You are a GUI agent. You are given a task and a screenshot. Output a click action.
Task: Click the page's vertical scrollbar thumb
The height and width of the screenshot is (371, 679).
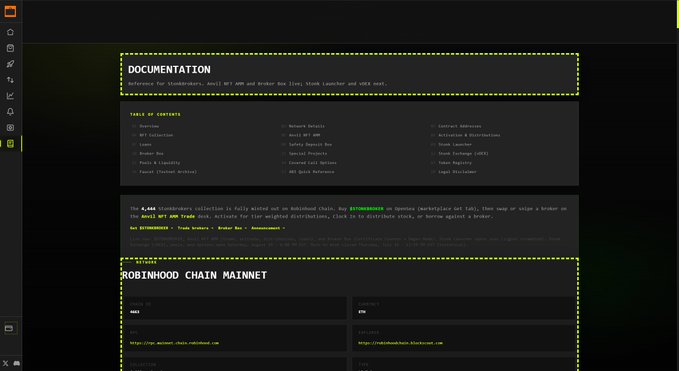(678, 13)
